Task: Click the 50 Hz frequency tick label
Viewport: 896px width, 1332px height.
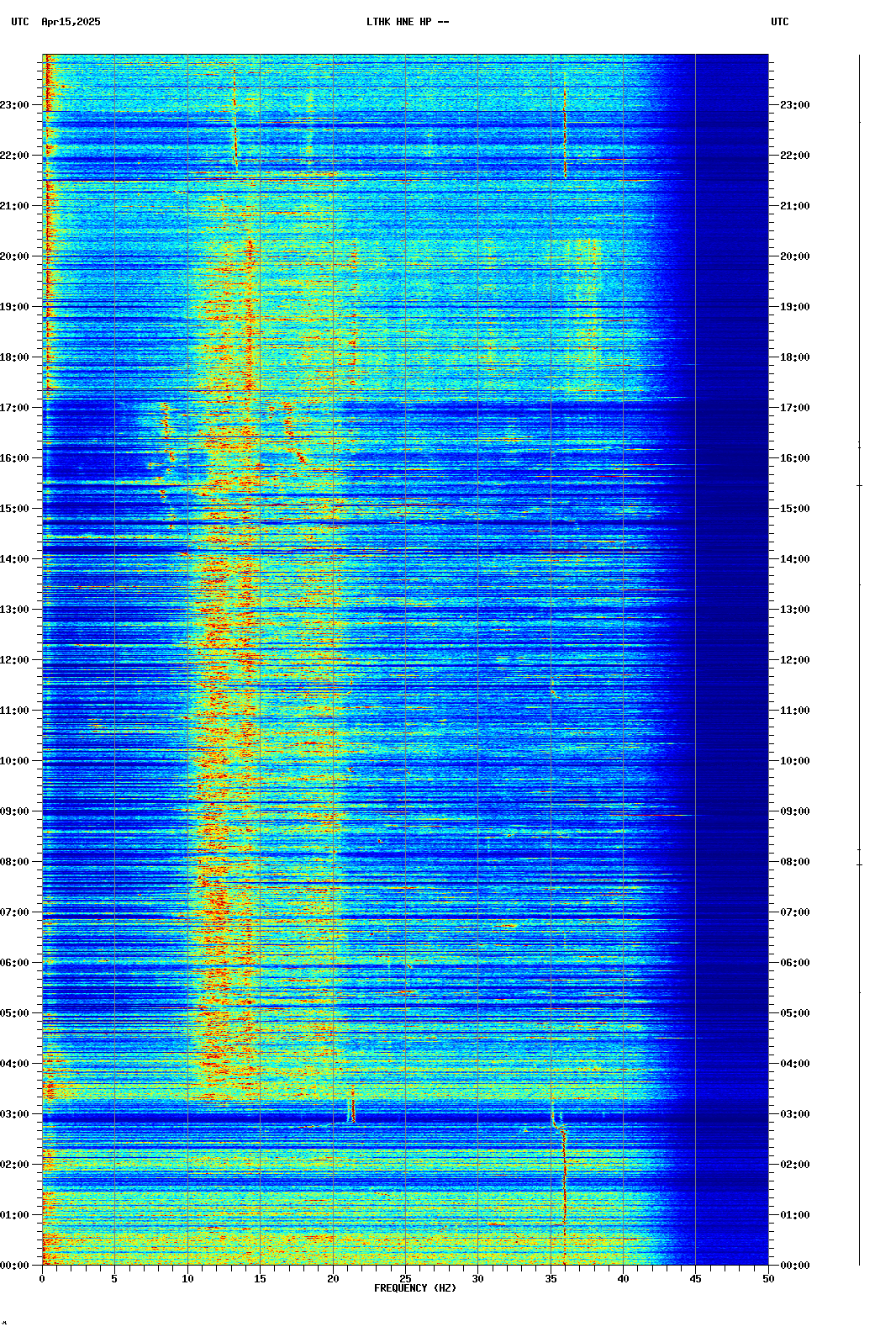Action: click(x=768, y=1279)
